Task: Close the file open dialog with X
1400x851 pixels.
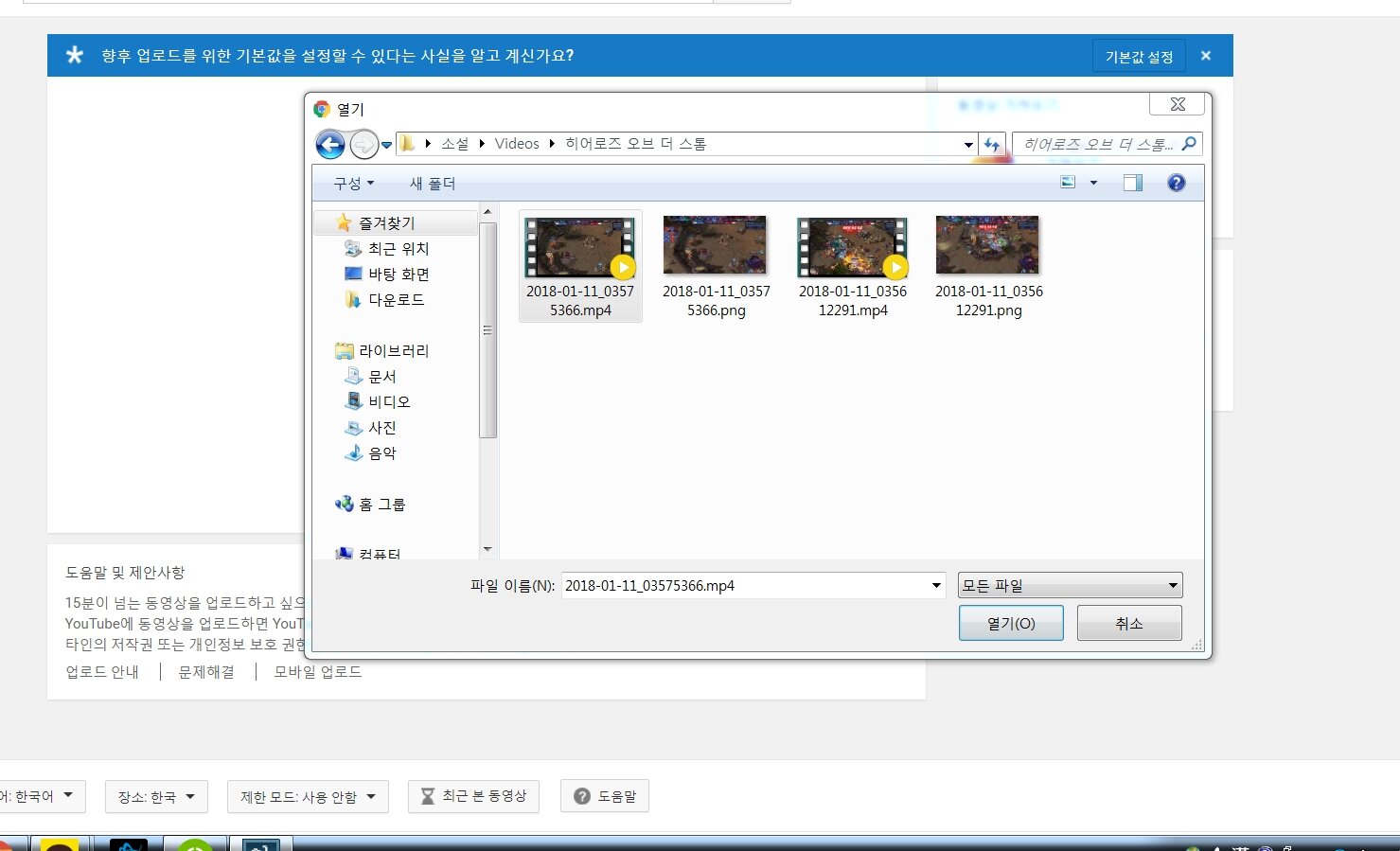Action: click(1178, 104)
